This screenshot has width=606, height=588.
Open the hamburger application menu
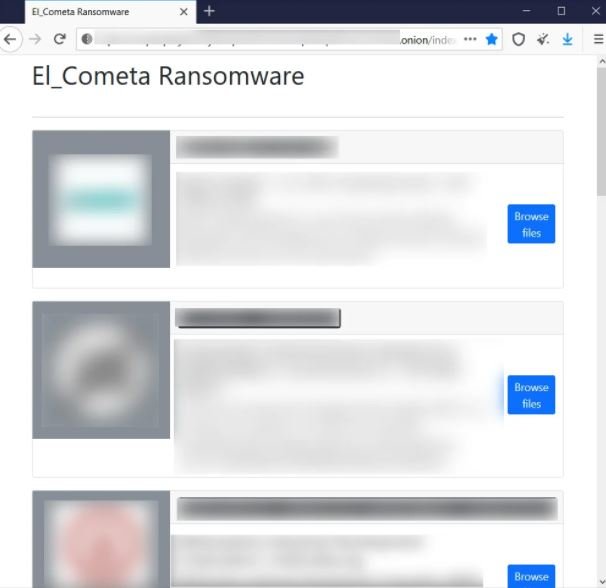tap(598, 39)
